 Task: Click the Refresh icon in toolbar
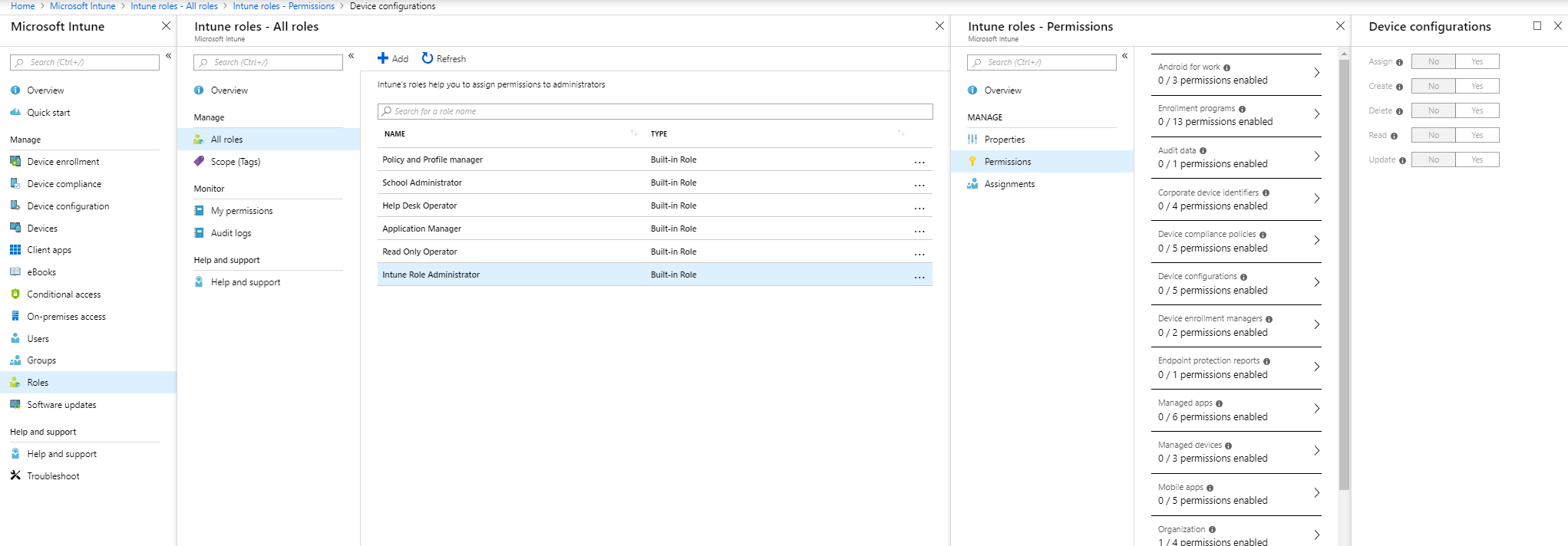(x=427, y=58)
